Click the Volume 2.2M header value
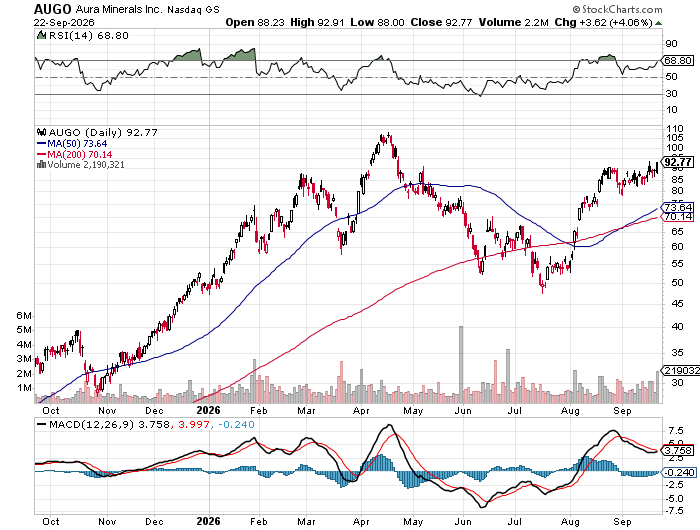Viewport: 700px width, 530px height. [x=513, y=22]
